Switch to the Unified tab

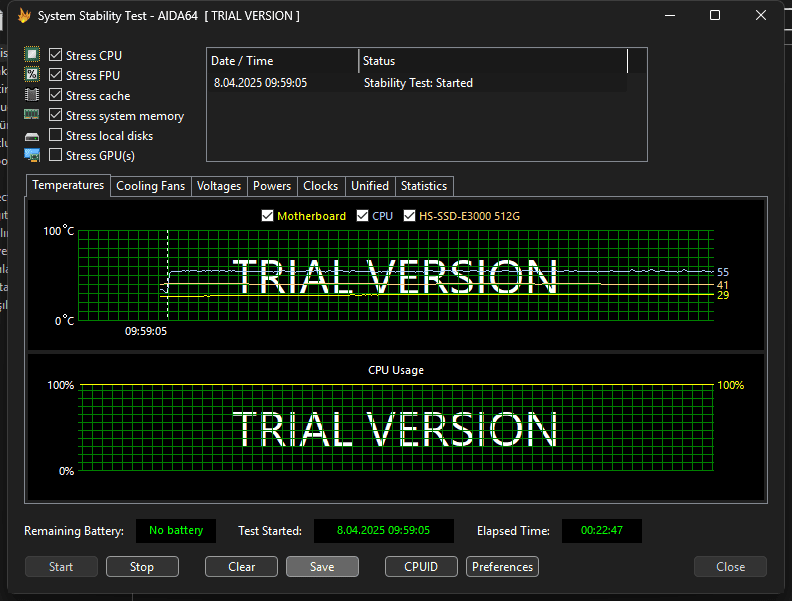[370, 186]
